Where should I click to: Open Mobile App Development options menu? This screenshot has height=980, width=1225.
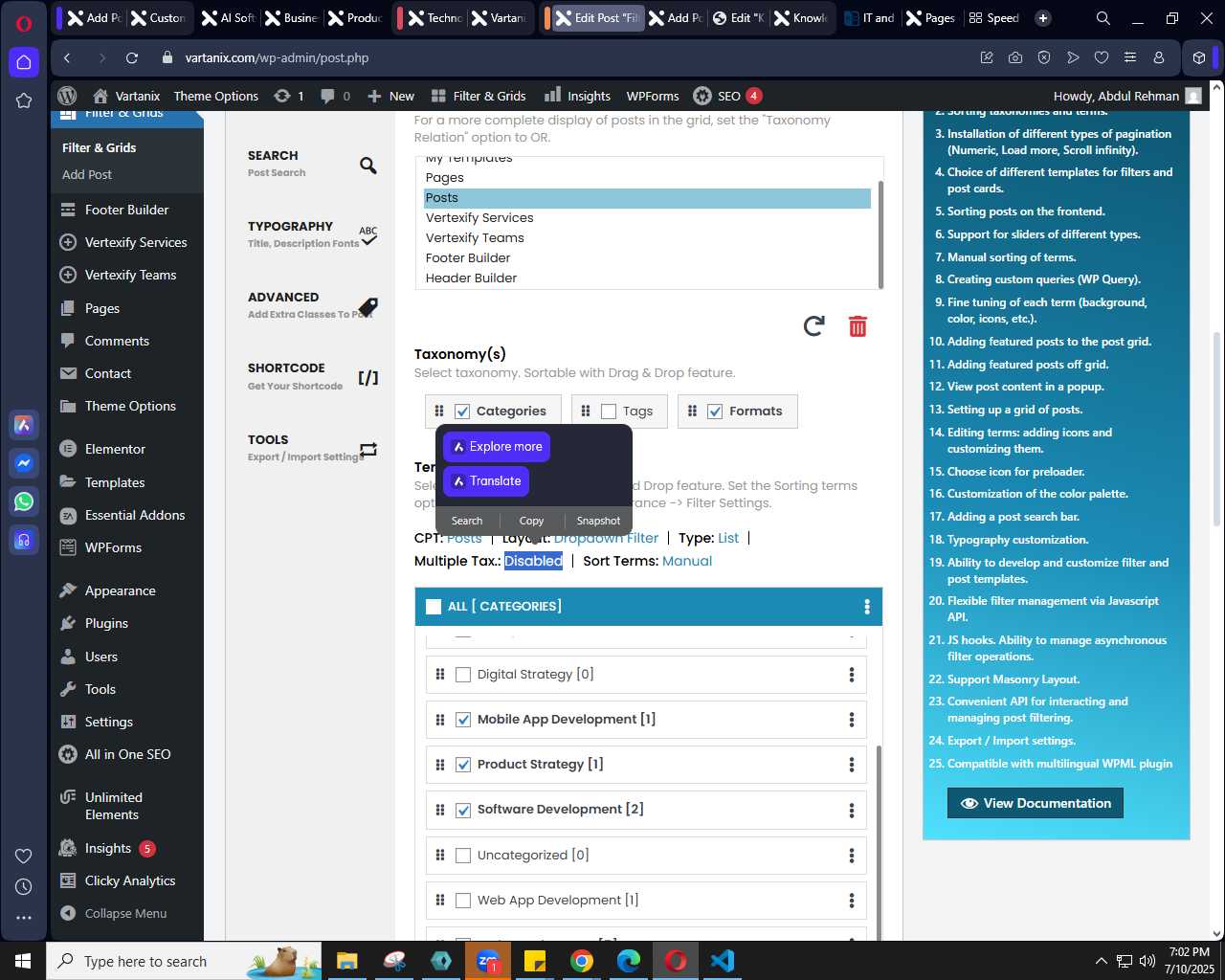(x=852, y=720)
